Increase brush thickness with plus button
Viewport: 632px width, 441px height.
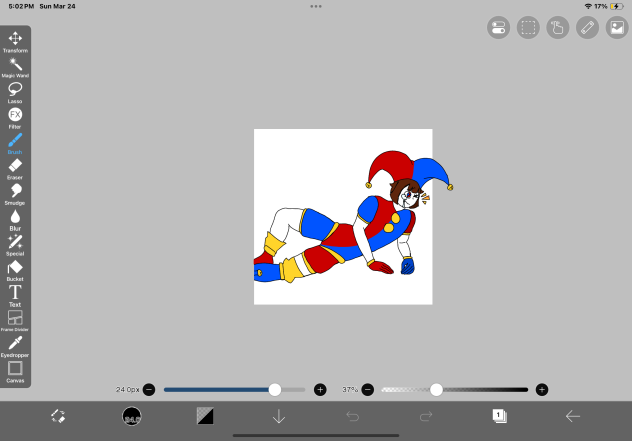tap(320, 390)
